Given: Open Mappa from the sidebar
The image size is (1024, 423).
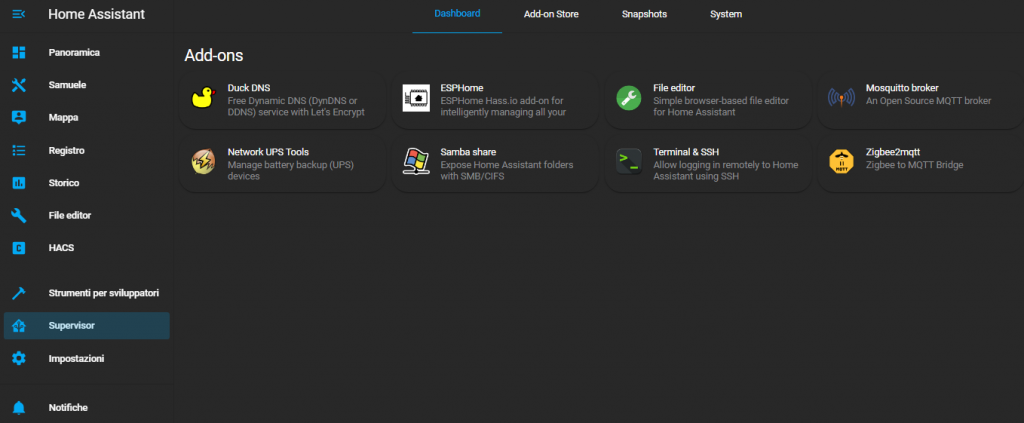Looking at the screenshot, I should 63,117.
